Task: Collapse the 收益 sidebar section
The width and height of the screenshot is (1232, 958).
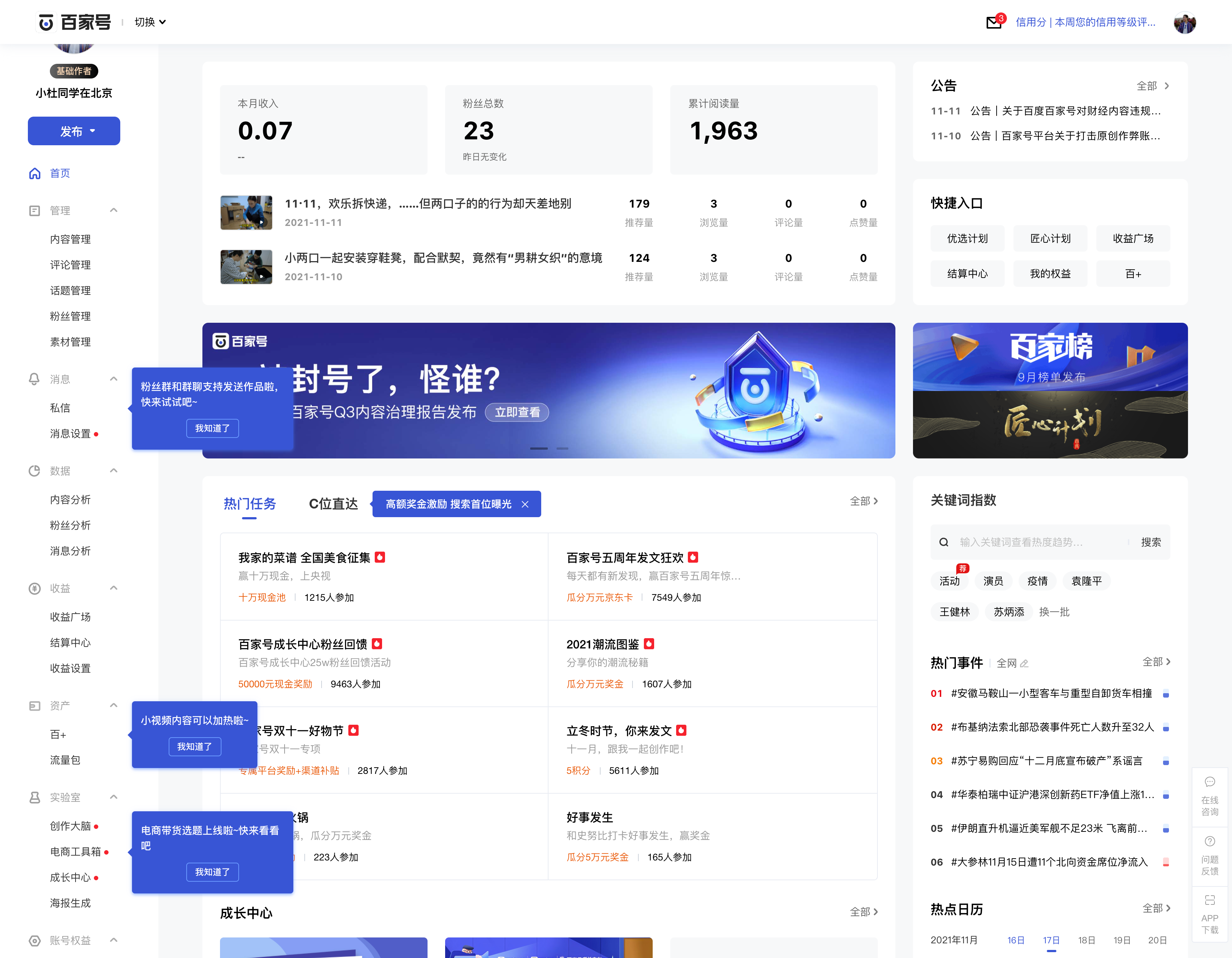Action: (113, 588)
